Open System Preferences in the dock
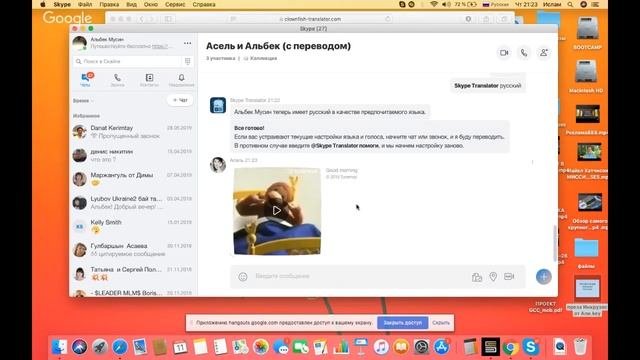 421,347
